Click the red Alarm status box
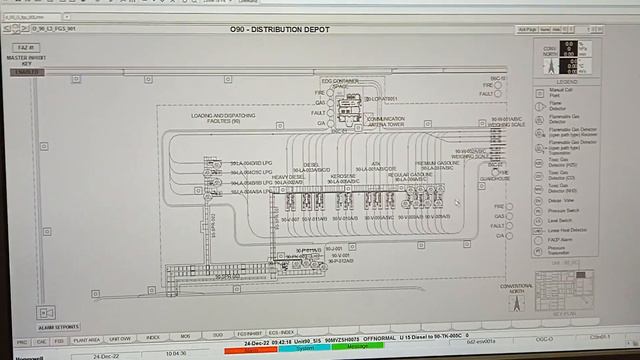640x360 pixels. (251, 350)
